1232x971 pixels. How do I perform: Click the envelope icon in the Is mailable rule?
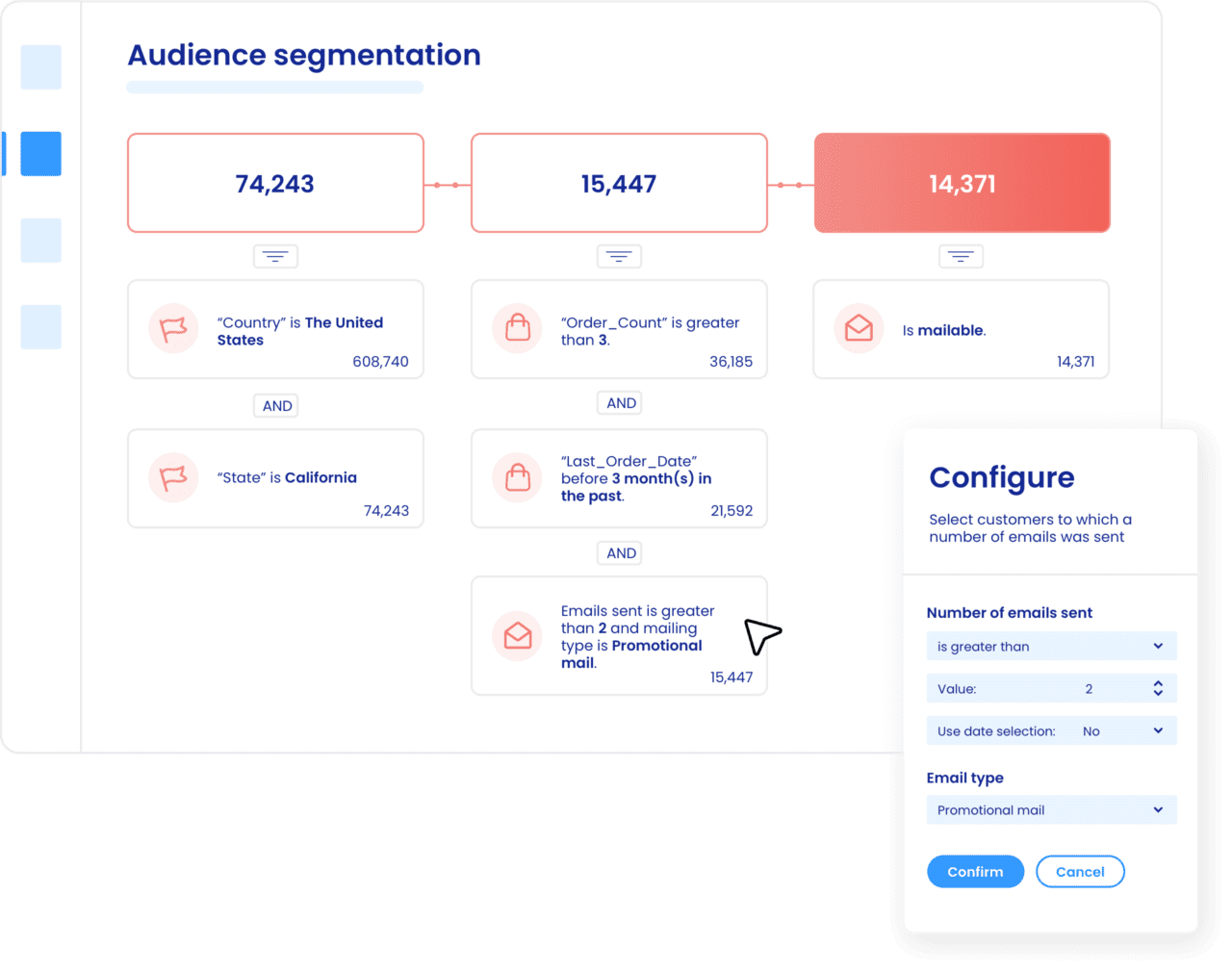859,329
